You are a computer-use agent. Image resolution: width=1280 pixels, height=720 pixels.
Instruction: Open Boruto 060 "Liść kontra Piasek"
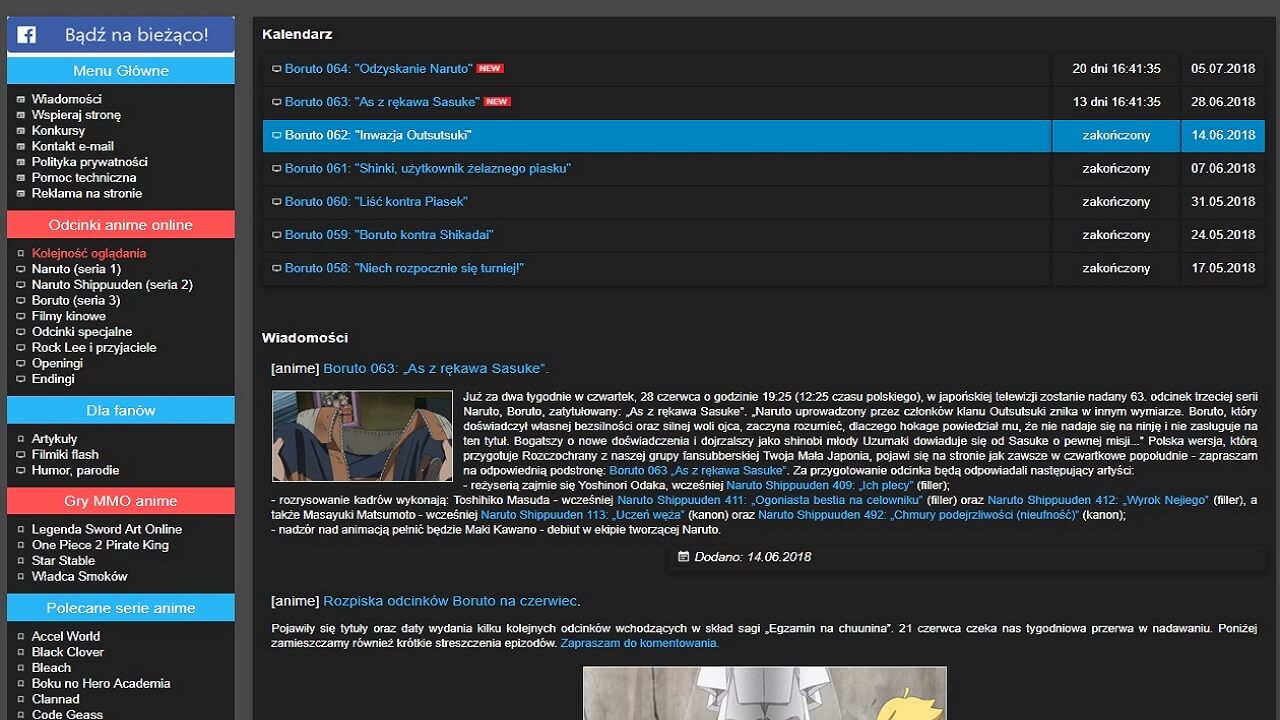pos(376,201)
